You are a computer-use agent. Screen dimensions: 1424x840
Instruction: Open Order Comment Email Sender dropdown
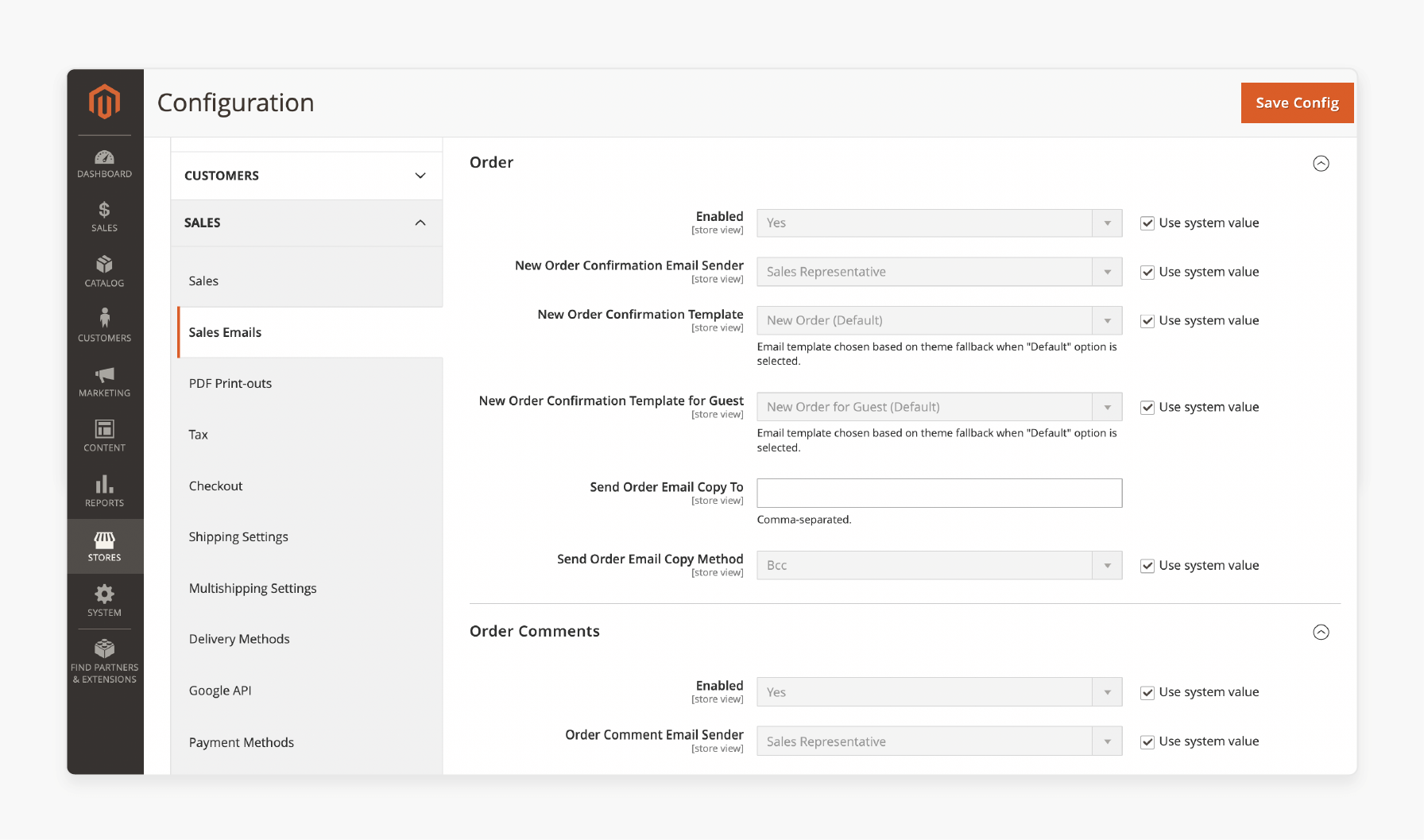point(939,741)
